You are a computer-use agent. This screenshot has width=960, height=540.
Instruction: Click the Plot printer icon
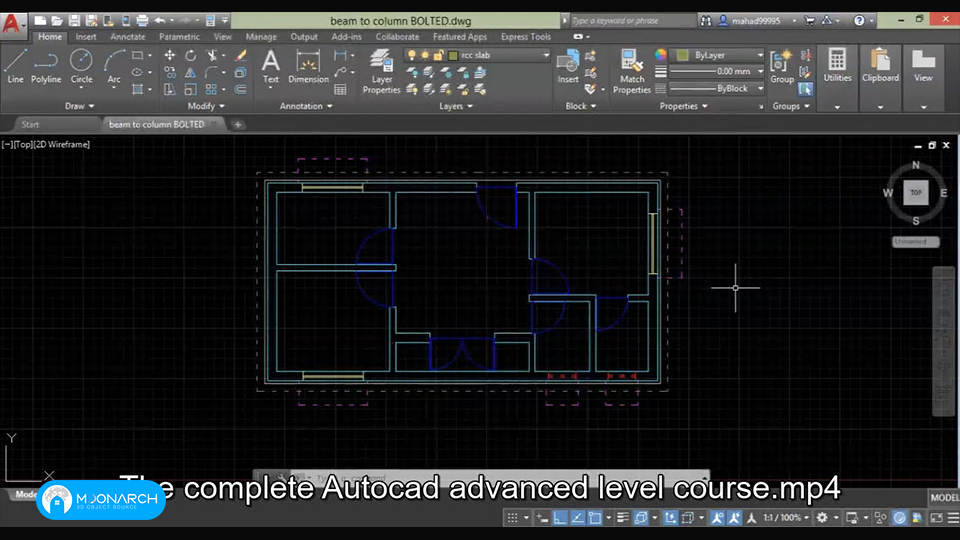(x=142, y=20)
